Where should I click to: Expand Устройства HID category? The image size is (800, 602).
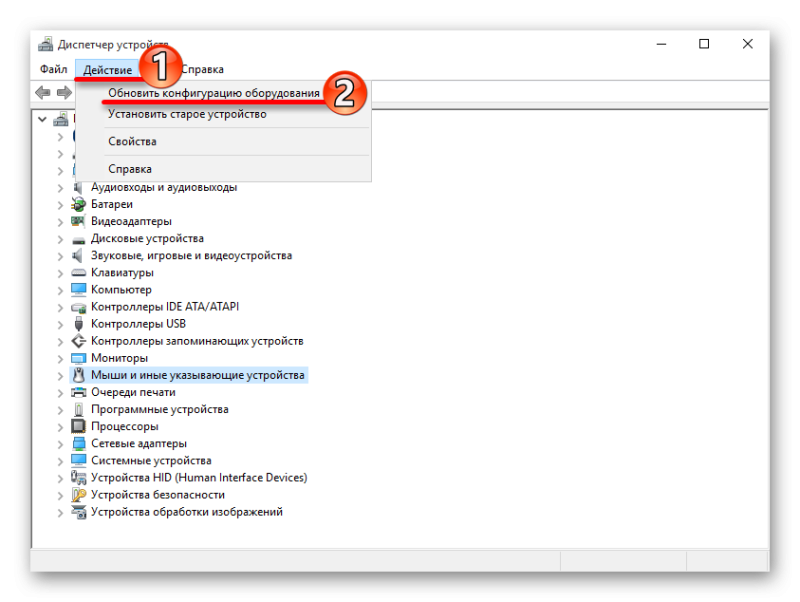(60, 479)
